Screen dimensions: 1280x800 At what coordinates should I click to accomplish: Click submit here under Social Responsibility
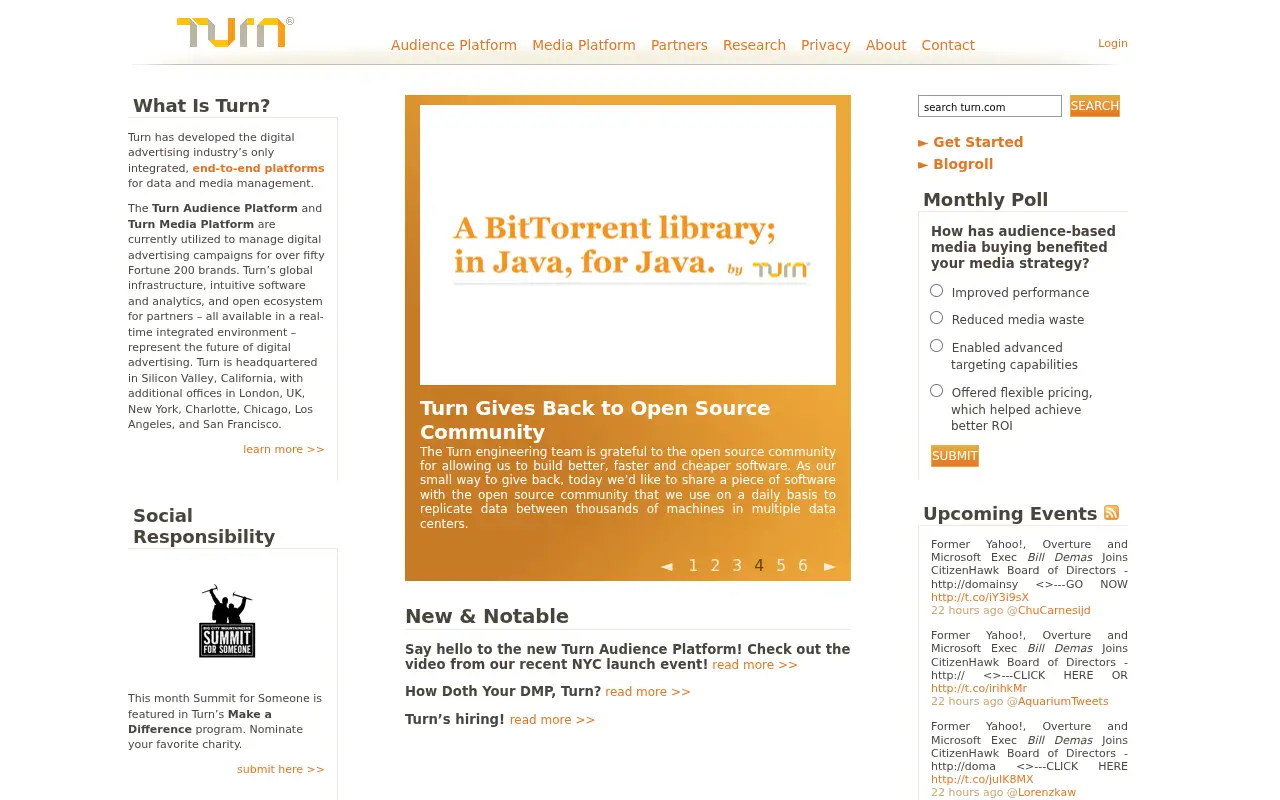tap(281, 769)
